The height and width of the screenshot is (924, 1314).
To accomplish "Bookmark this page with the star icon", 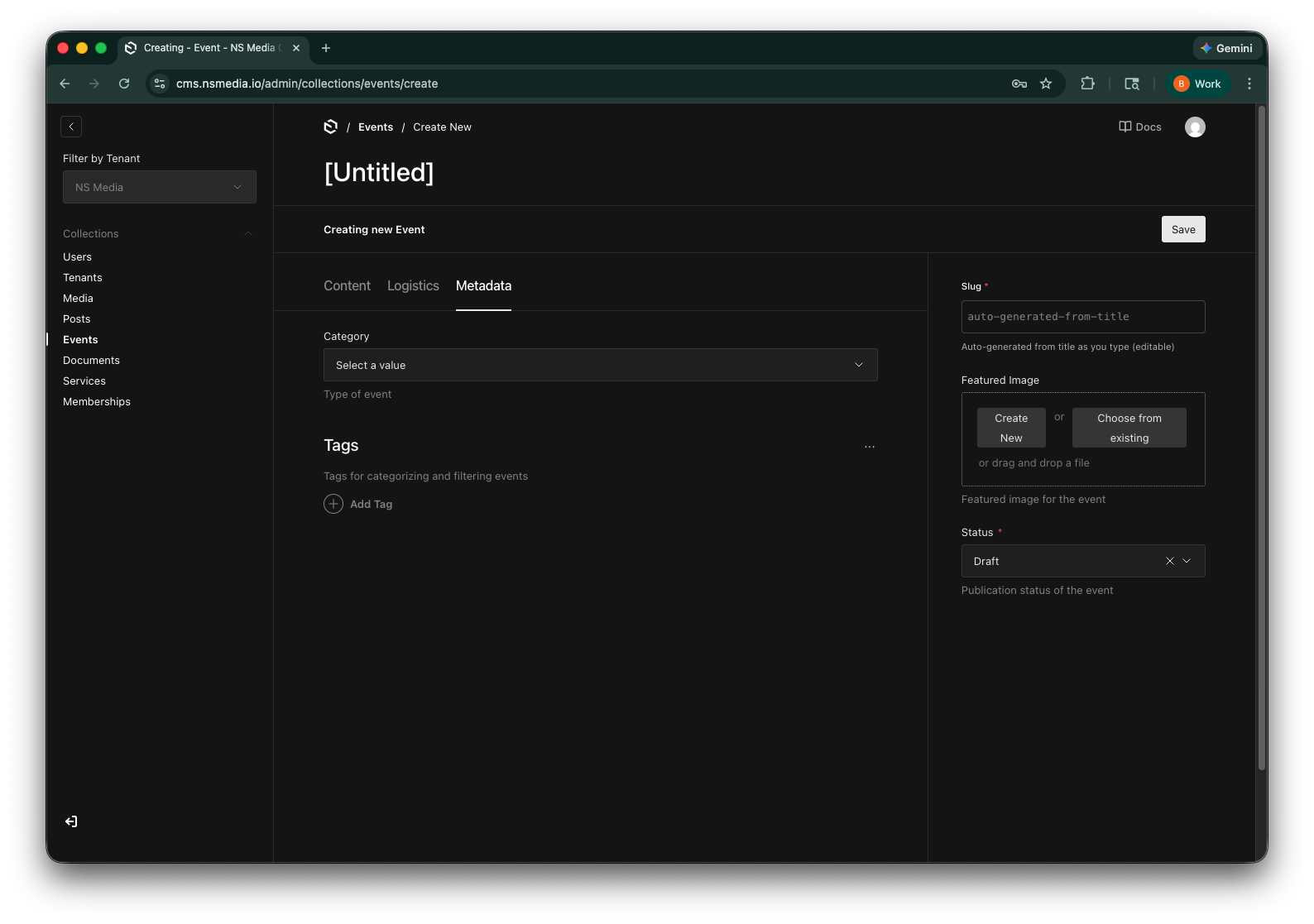I will click(1046, 84).
